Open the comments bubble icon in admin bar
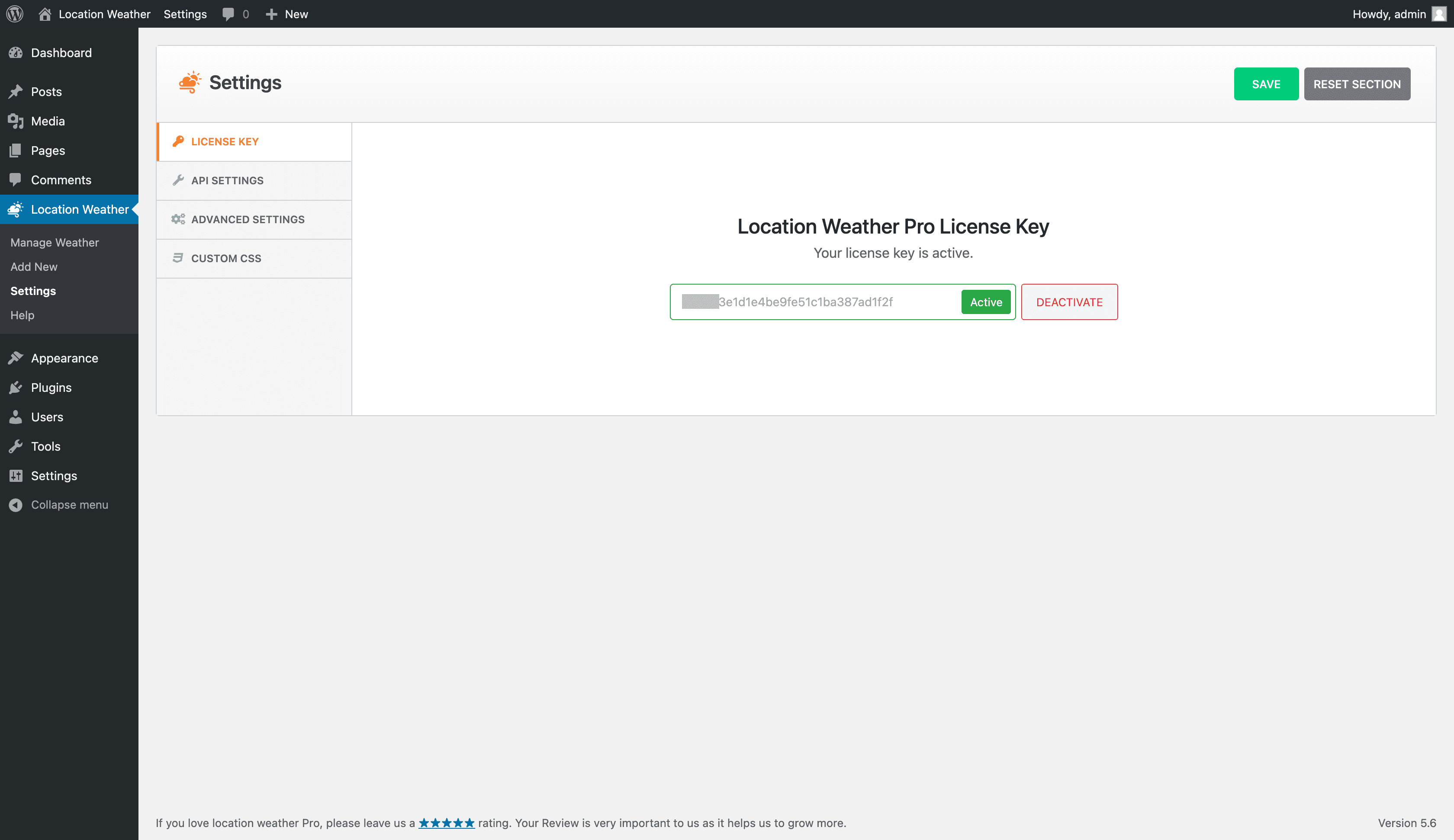Screen dimensions: 1454x840 (228, 14)
